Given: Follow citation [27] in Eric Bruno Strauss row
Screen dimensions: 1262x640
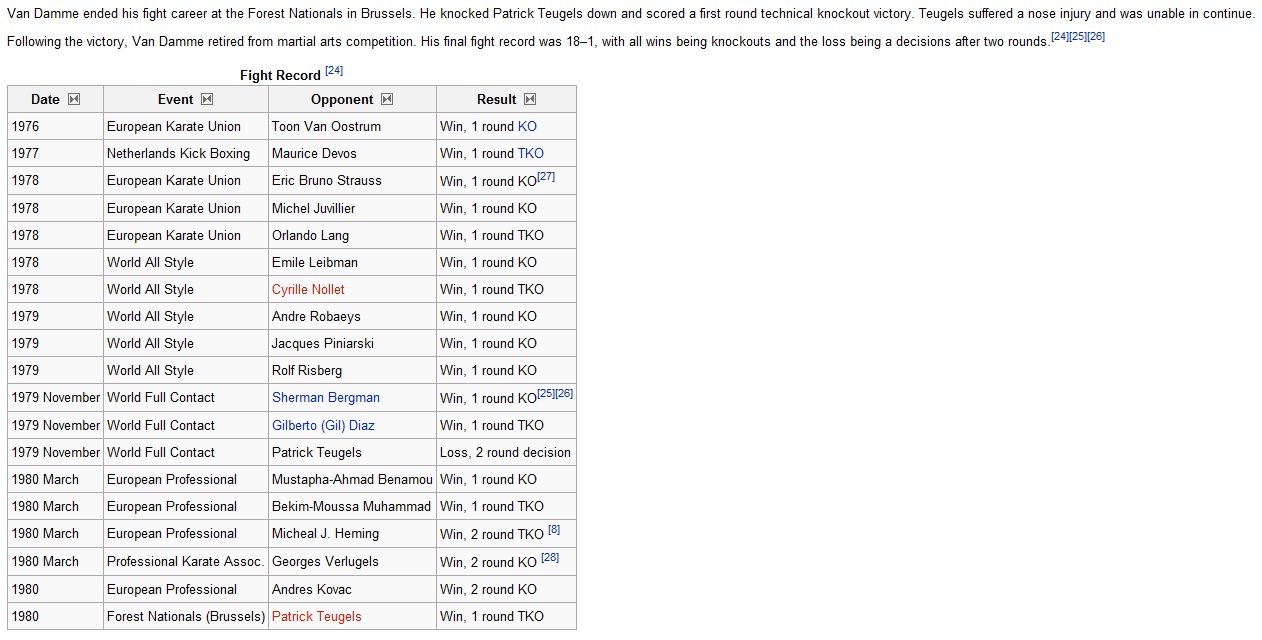Looking at the screenshot, I should (546, 176).
